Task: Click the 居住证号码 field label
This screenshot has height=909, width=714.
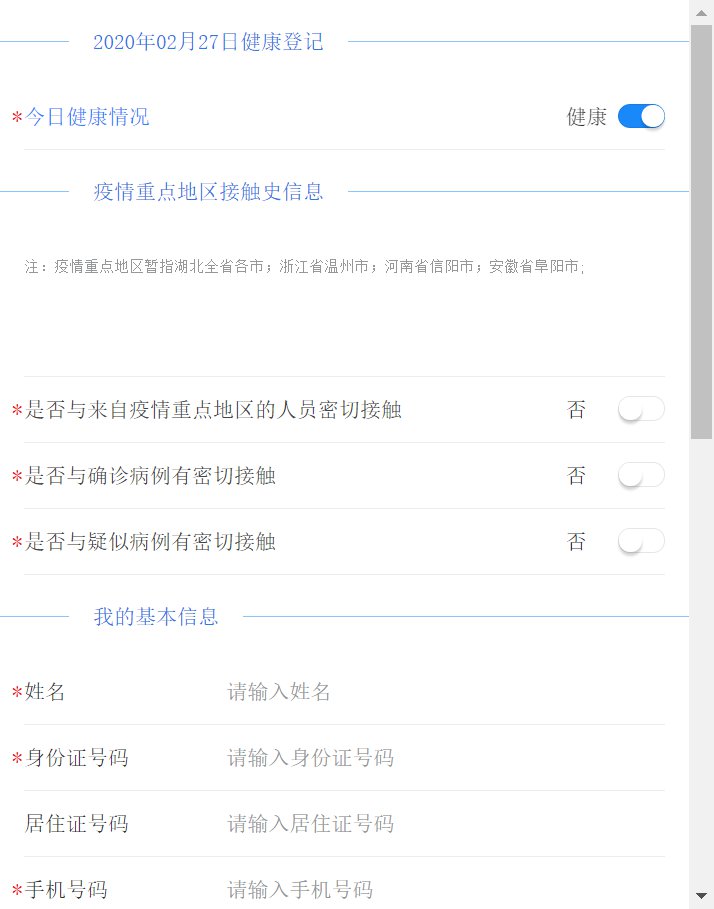Action: tap(77, 824)
